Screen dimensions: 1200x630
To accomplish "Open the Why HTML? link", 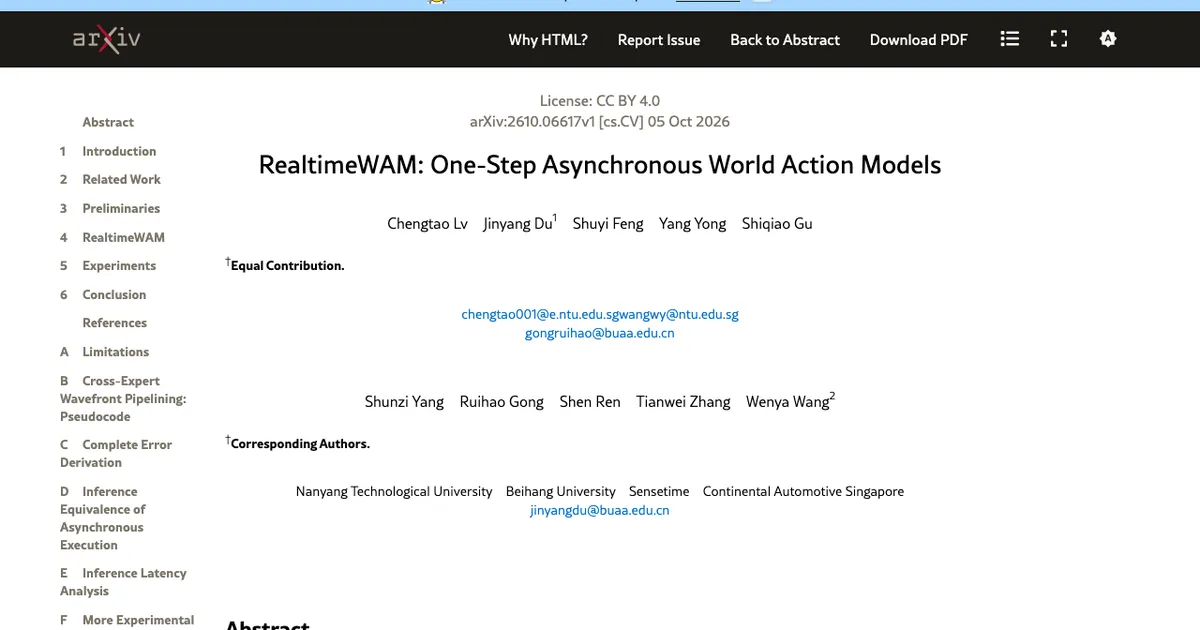I will [548, 40].
